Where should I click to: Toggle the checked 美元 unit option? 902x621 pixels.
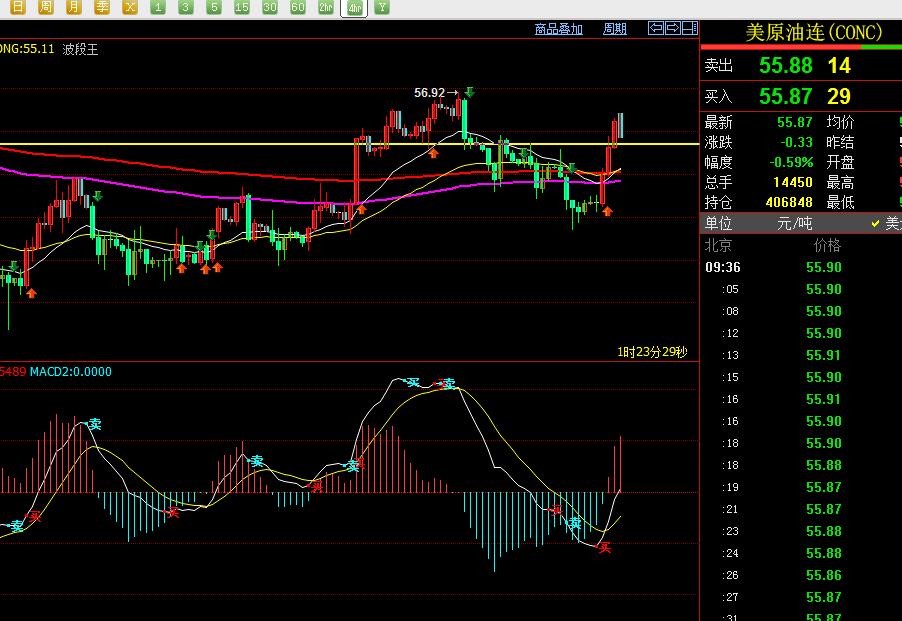[885, 224]
